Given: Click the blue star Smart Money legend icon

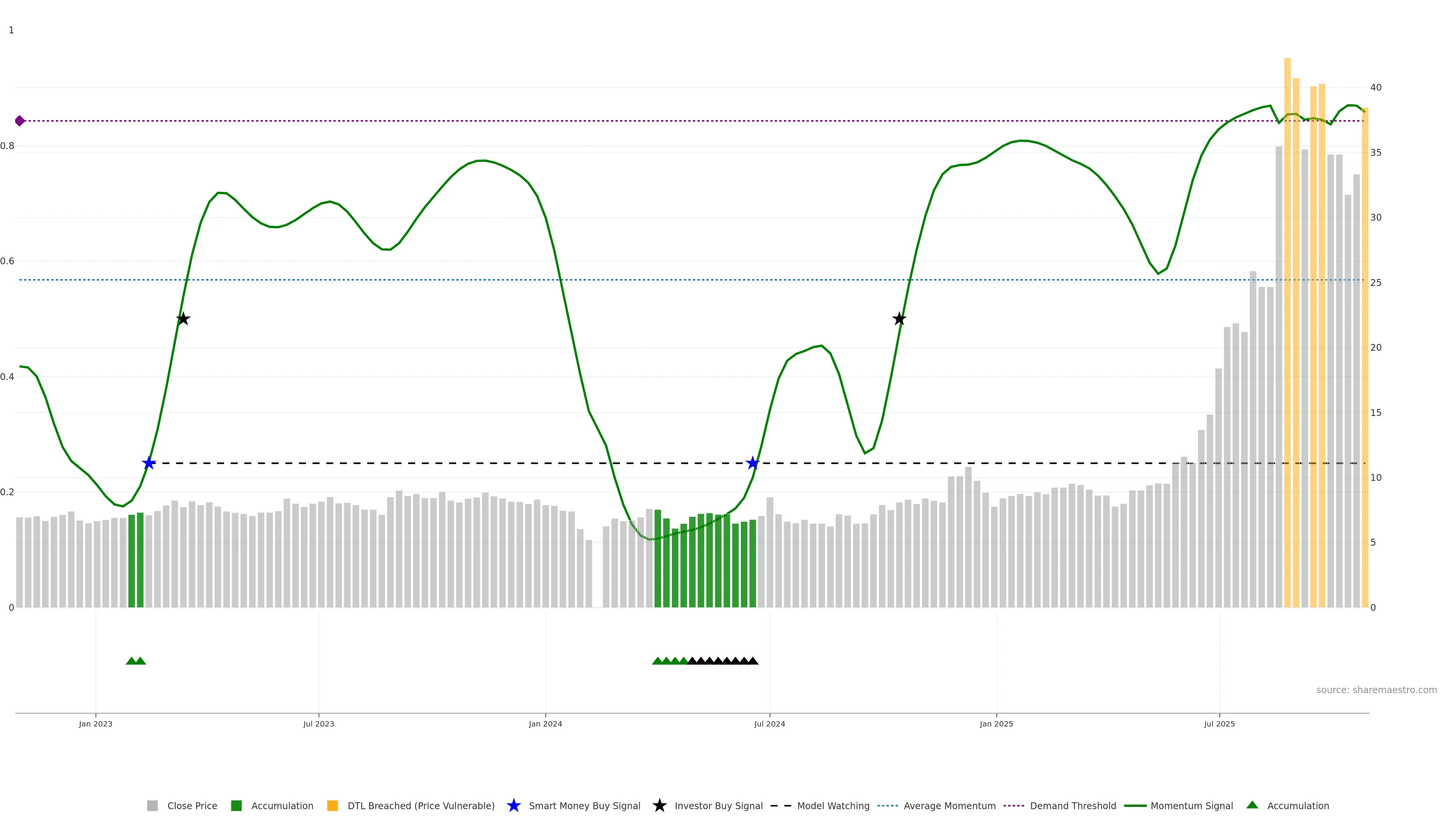Looking at the screenshot, I should [513, 805].
